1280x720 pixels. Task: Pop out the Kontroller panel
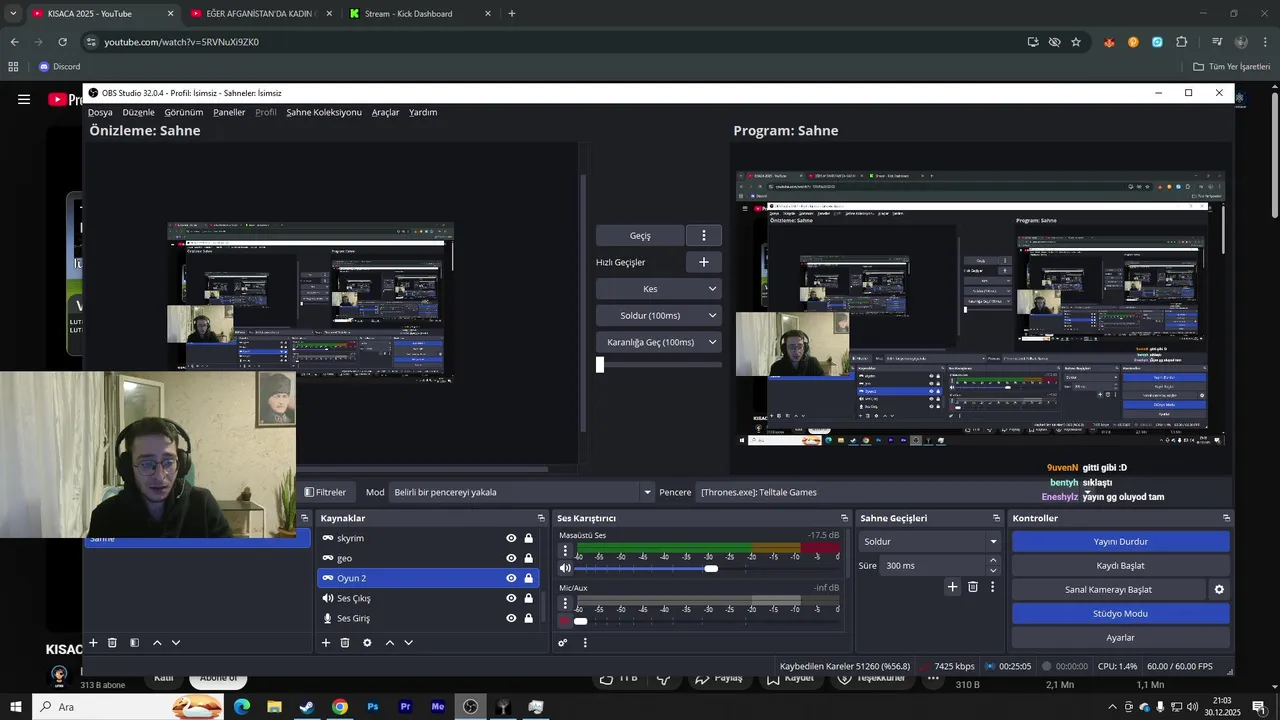[x=1226, y=518]
